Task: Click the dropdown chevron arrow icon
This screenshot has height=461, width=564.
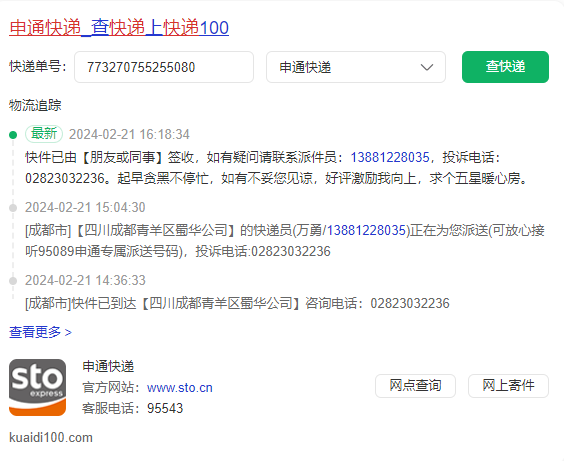Action: click(427, 67)
